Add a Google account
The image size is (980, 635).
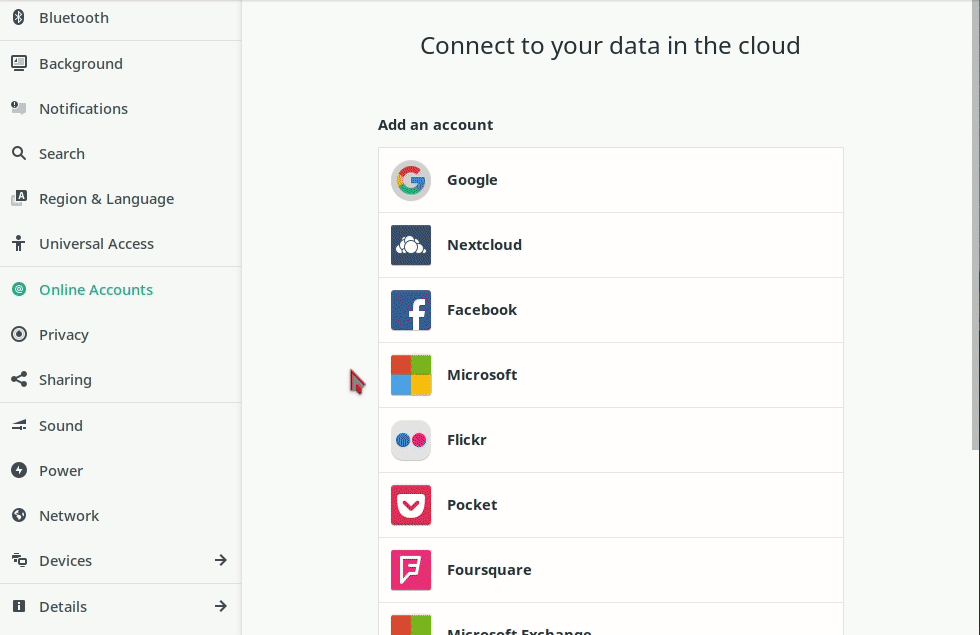click(610, 180)
